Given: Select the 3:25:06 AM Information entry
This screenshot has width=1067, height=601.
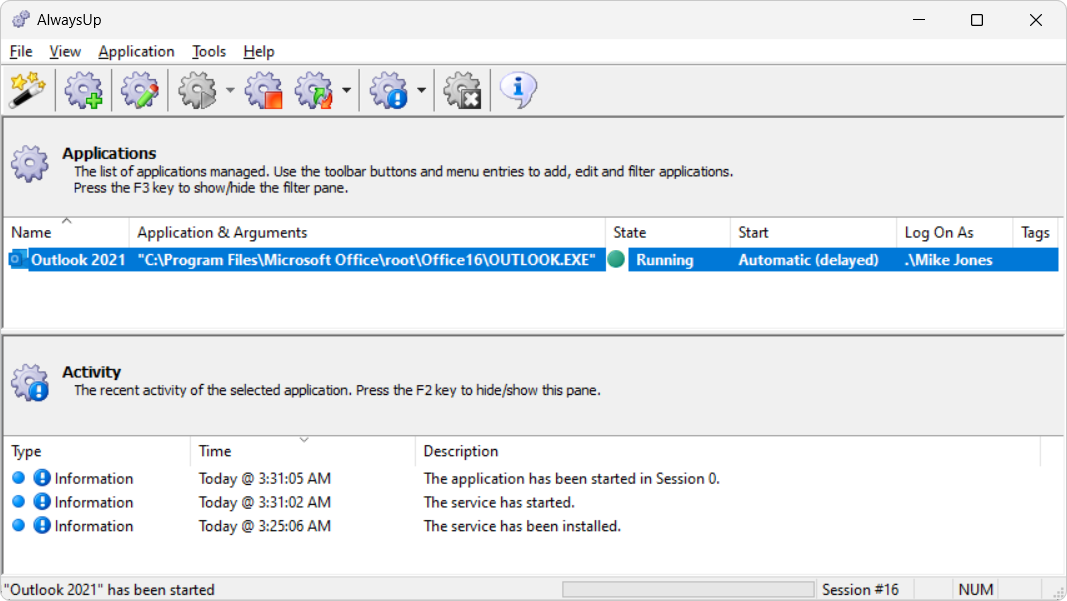Looking at the screenshot, I should (522, 526).
